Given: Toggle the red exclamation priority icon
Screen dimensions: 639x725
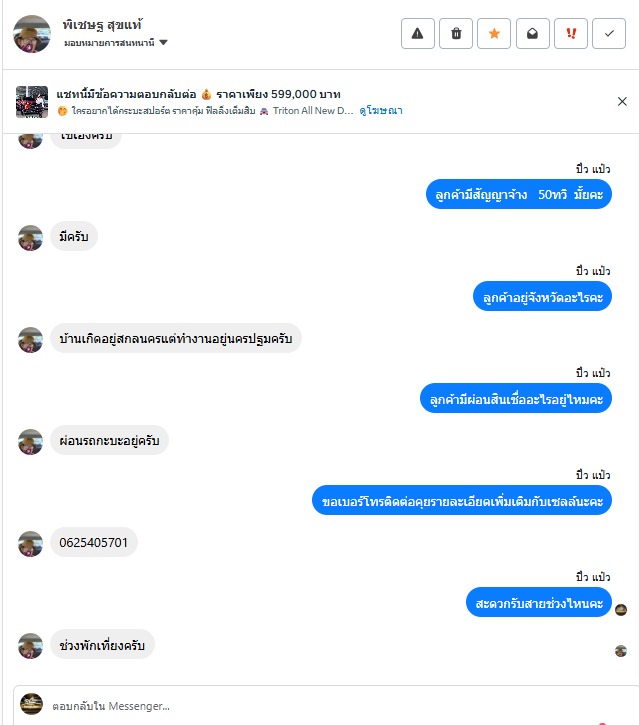Looking at the screenshot, I should click(x=571, y=33).
